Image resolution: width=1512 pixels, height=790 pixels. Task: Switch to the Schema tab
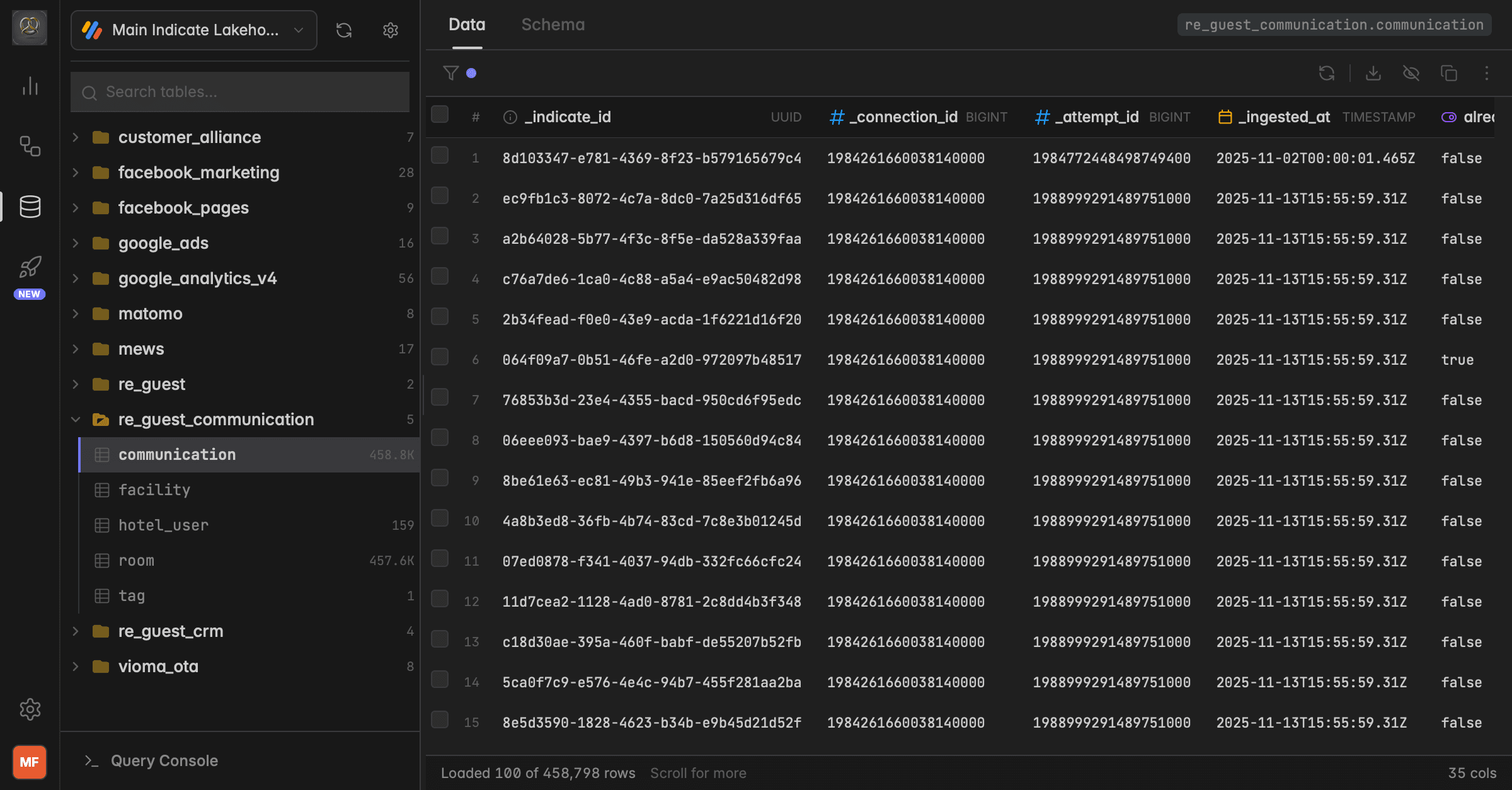553,25
